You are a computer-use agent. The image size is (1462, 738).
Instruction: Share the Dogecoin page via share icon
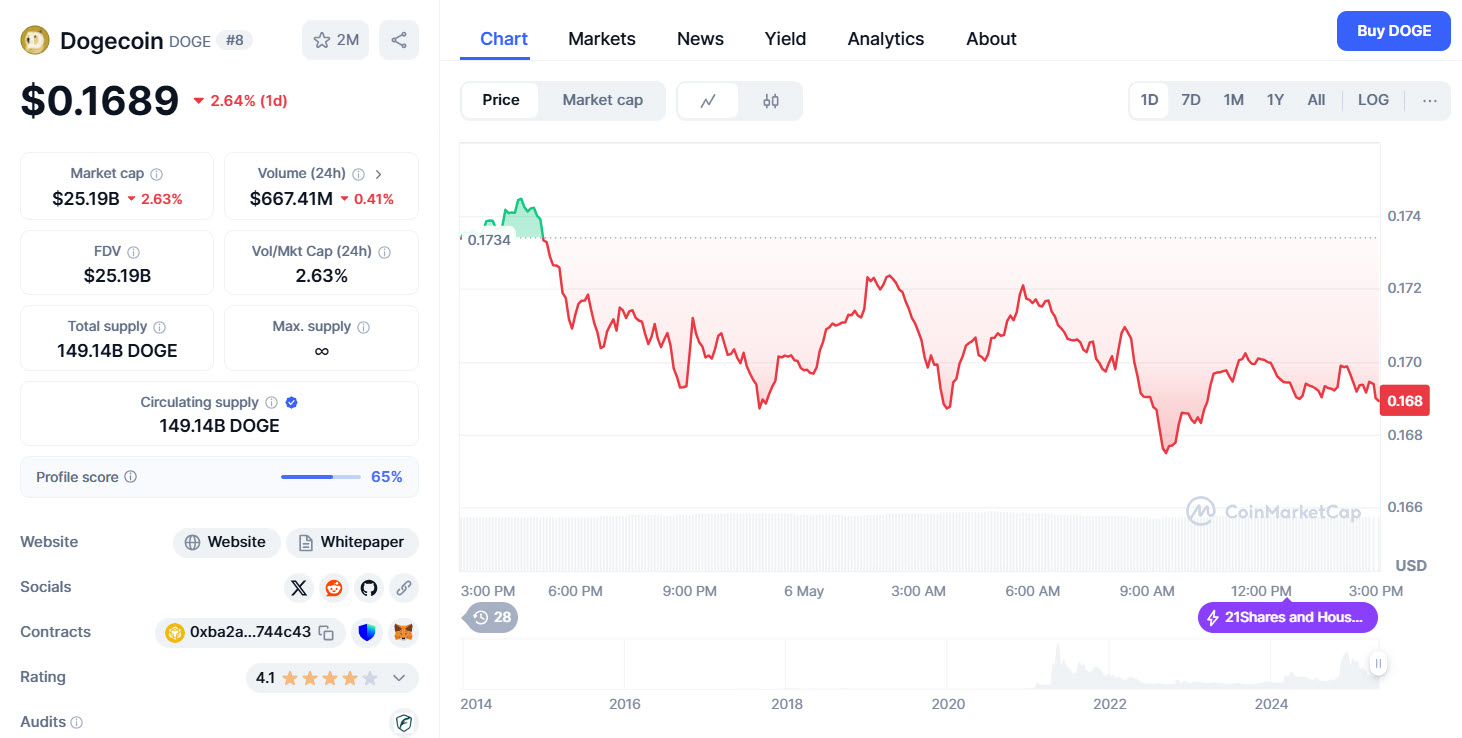[x=399, y=39]
